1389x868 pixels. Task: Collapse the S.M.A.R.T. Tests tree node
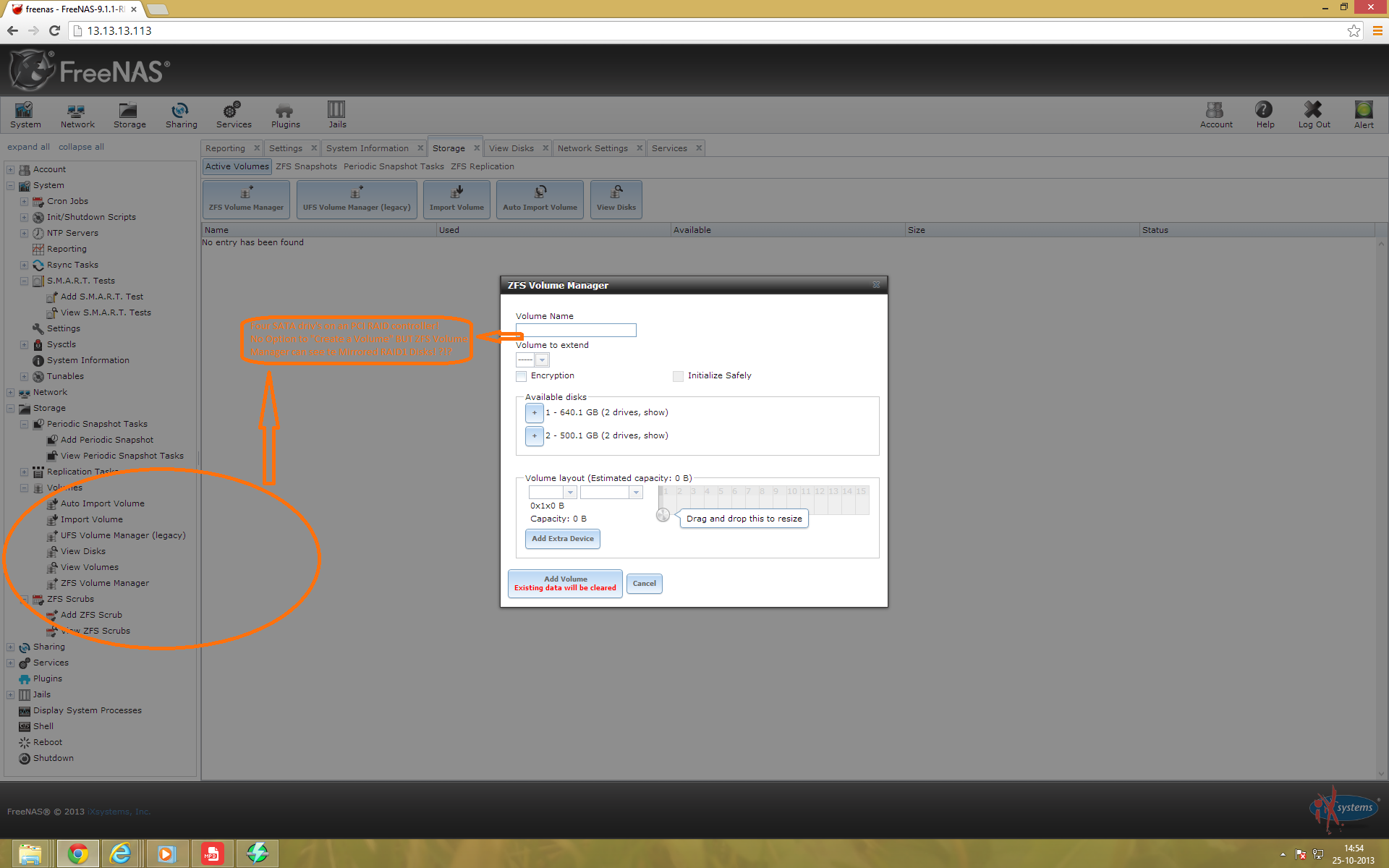pyautogui.click(x=24, y=281)
